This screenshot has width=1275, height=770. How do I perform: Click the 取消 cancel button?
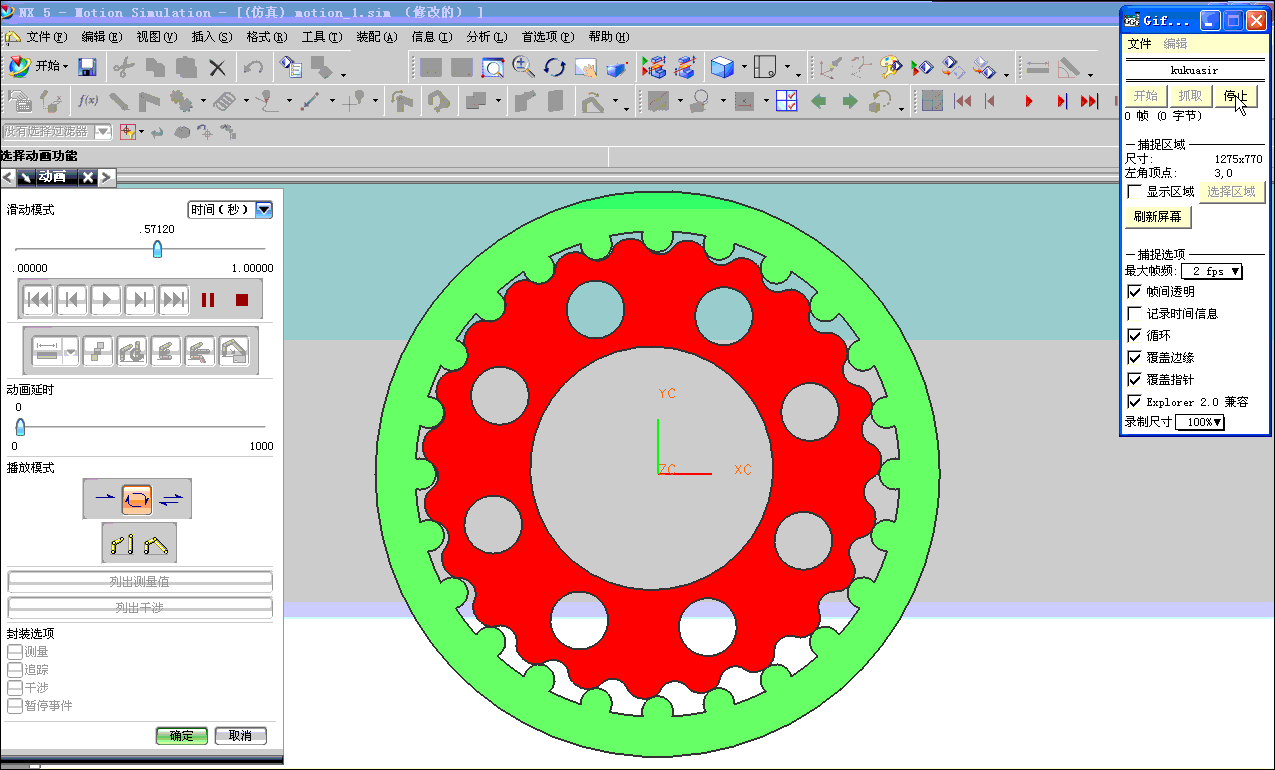[241, 736]
